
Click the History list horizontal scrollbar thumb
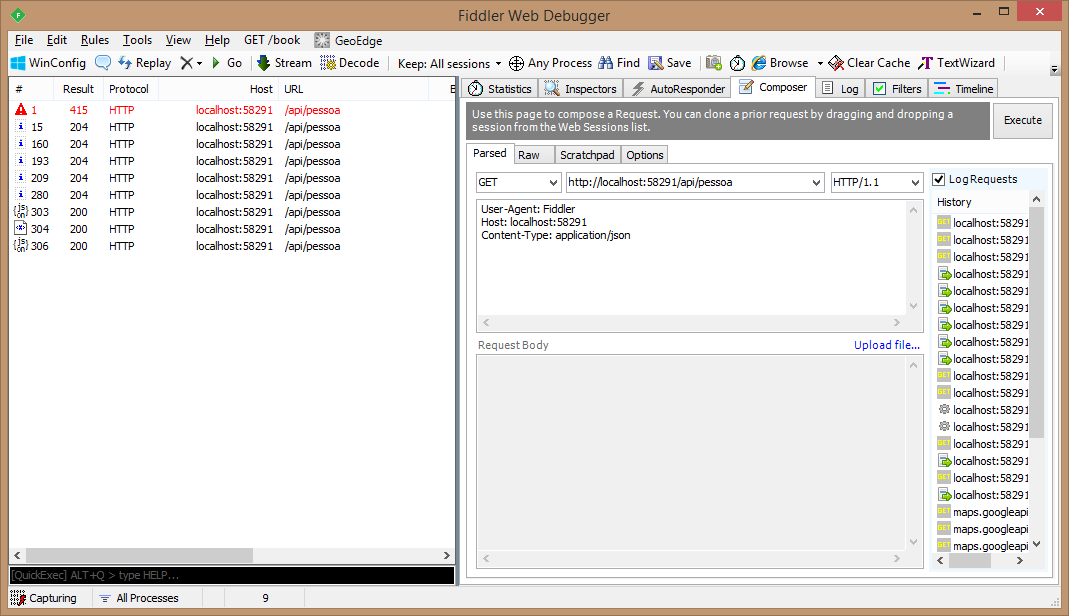pos(969,561)
